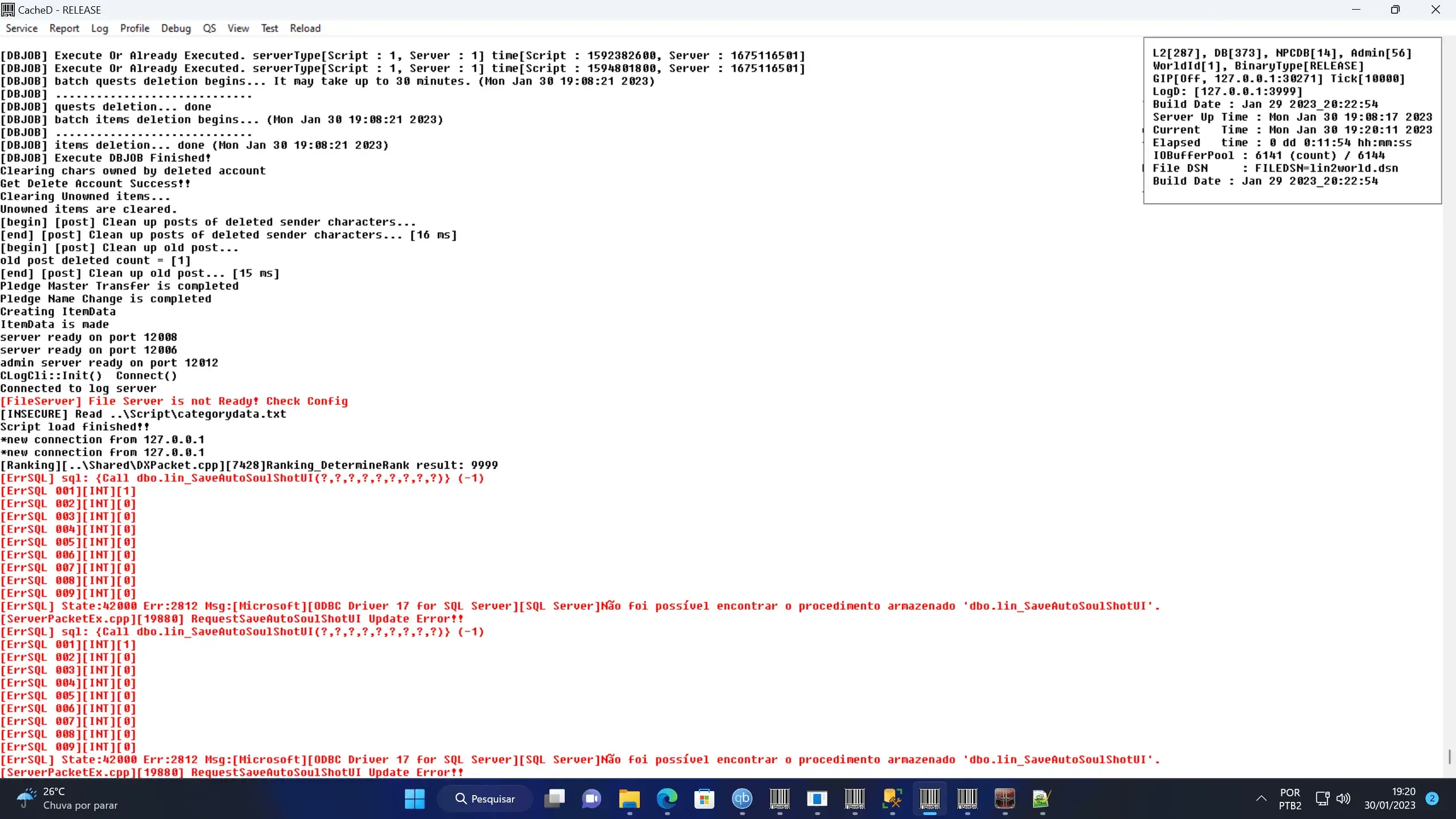Switch to the qBittorrent taskbar icon
Image resolution: width=1456 pixels, height=819 pixels.
pyautogui.click(x=742, y=799)
